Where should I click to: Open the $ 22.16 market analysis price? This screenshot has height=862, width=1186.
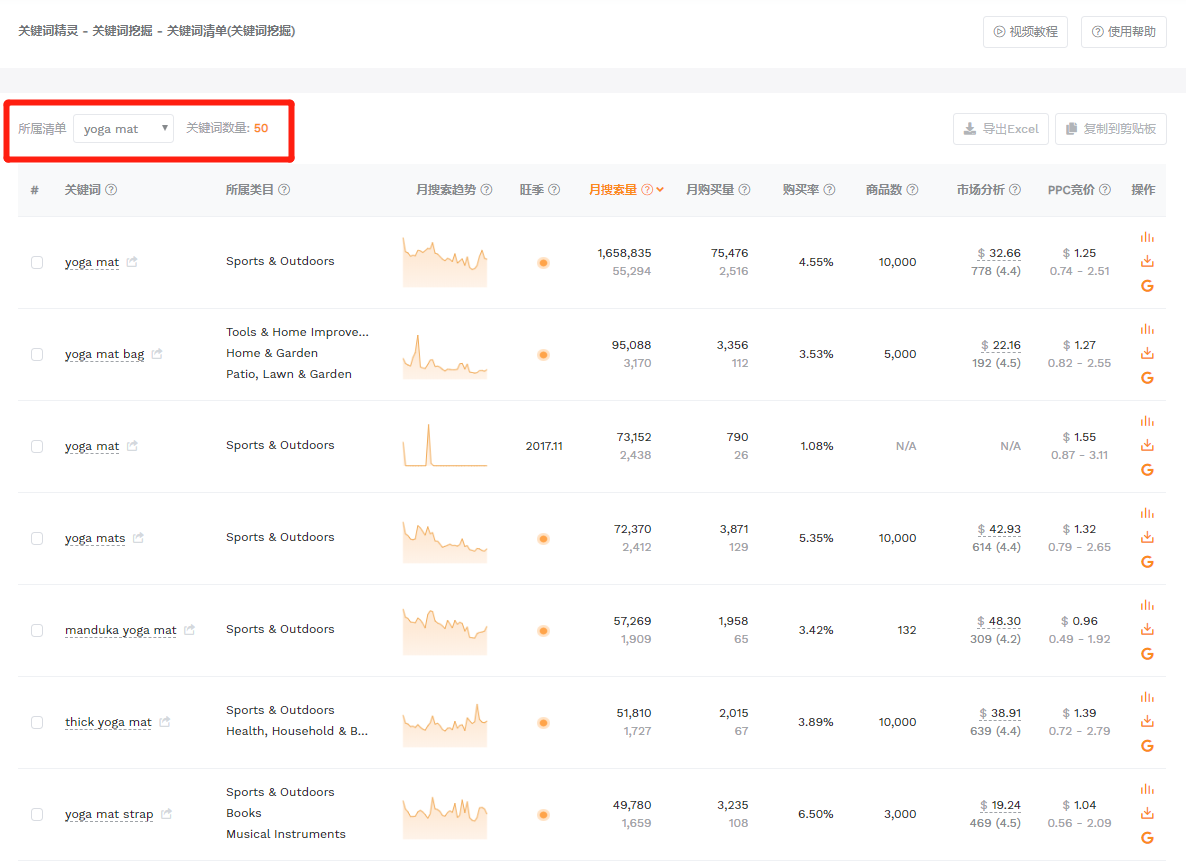pyautogui.click(x=1000, y=345)
